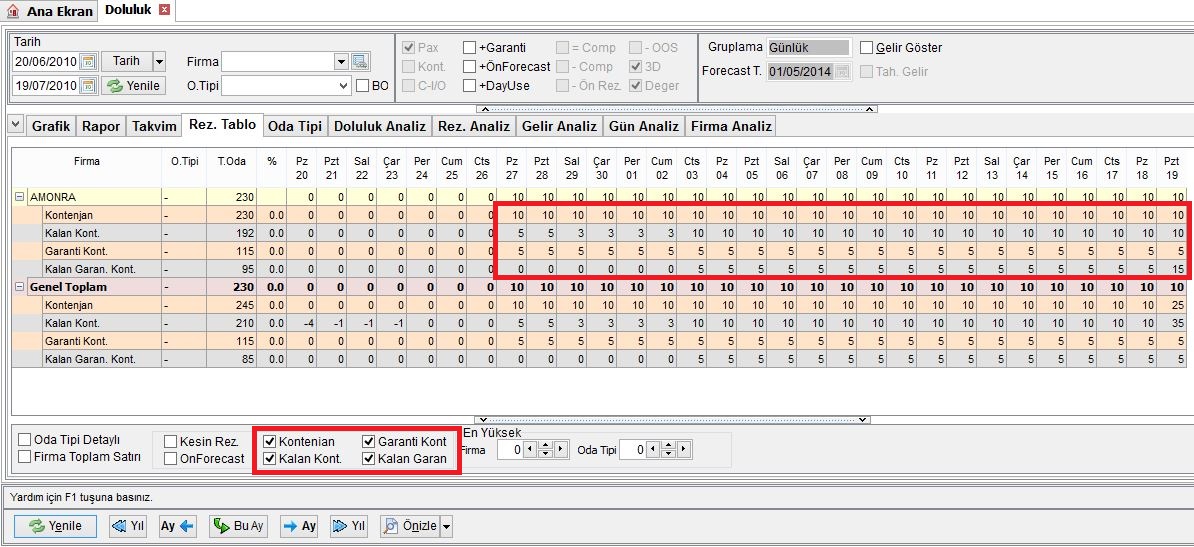1194x547 pixels.
Task: Tick the Kesin Rez. checkbox
Action: (x=171, y=441)
